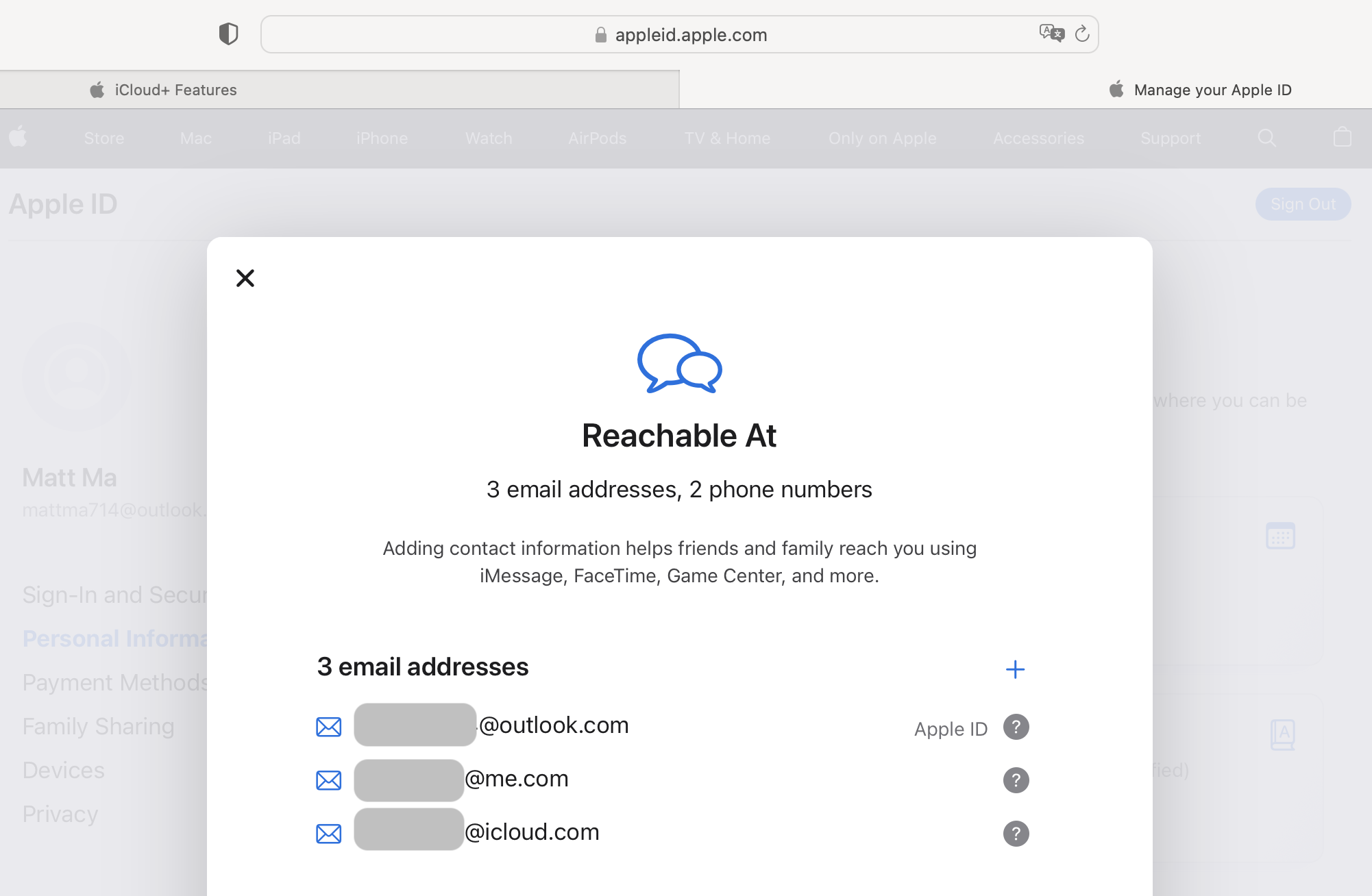Screen dimensions: 1372x896
Task: Add a new email address with plus icon
Action: point(1015,669)
